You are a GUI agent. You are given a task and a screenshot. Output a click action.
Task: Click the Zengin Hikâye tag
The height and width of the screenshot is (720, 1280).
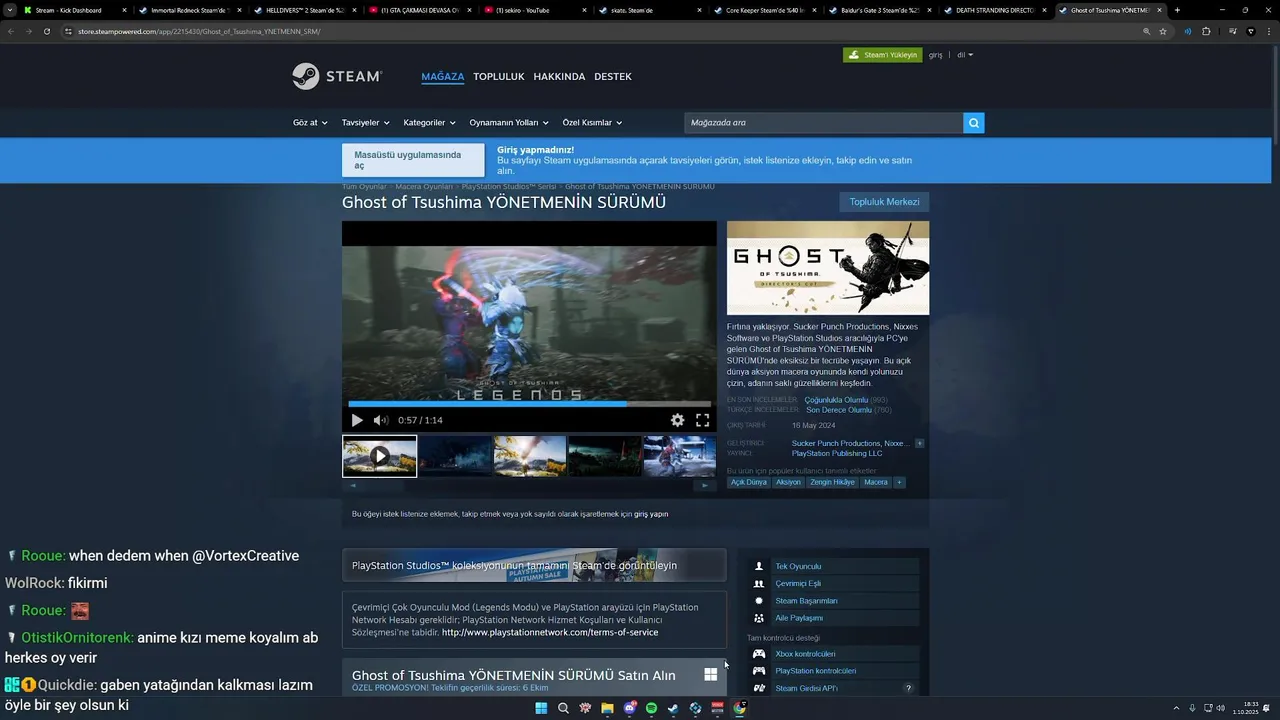(832, 482)
